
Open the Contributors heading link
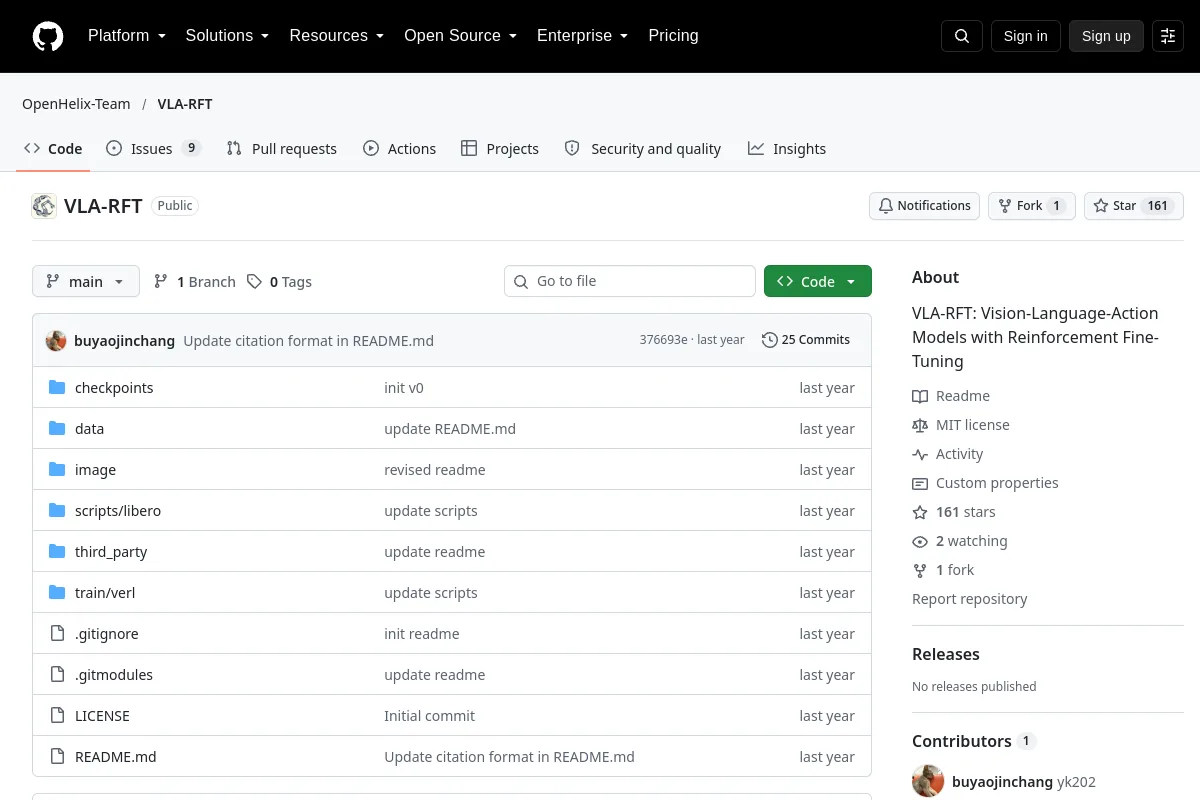(974, 741)
